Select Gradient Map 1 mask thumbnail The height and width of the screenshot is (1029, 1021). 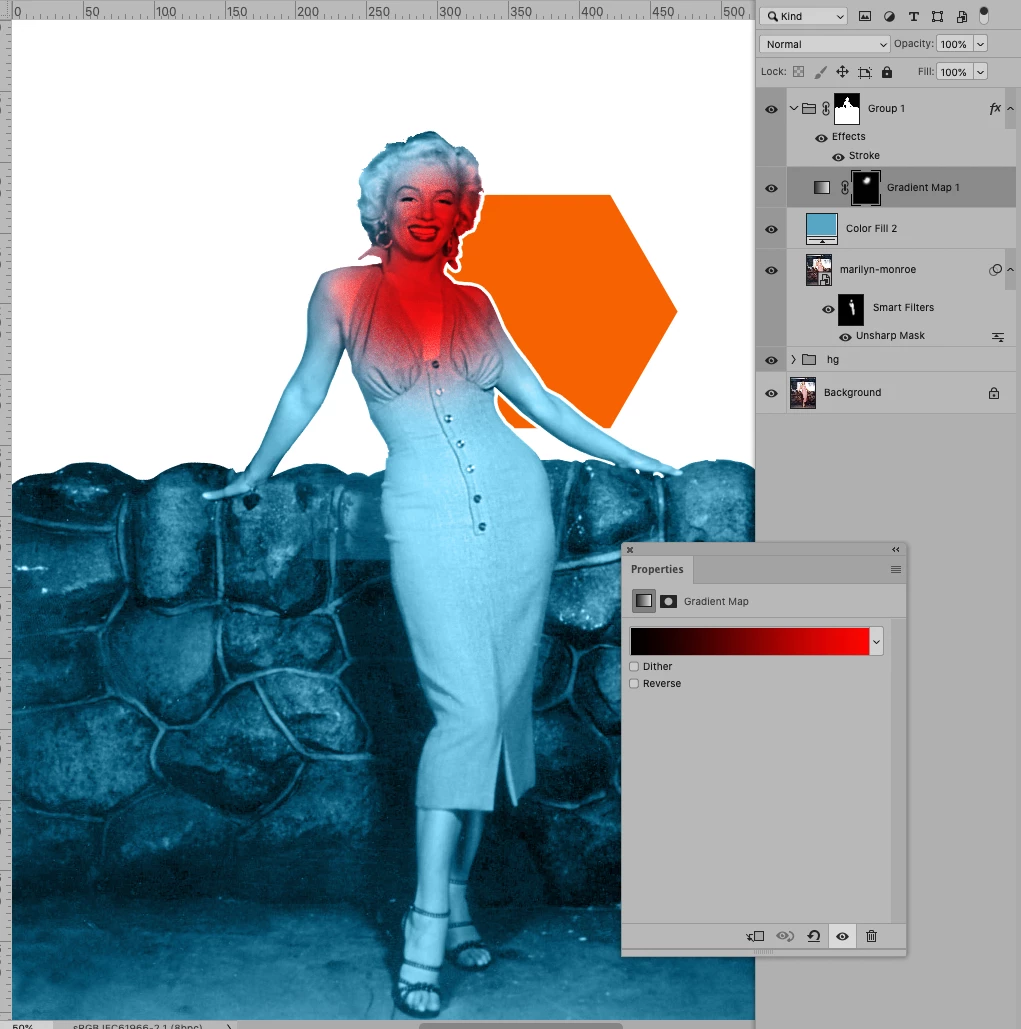pyautogui.click(x=866, y=188)
